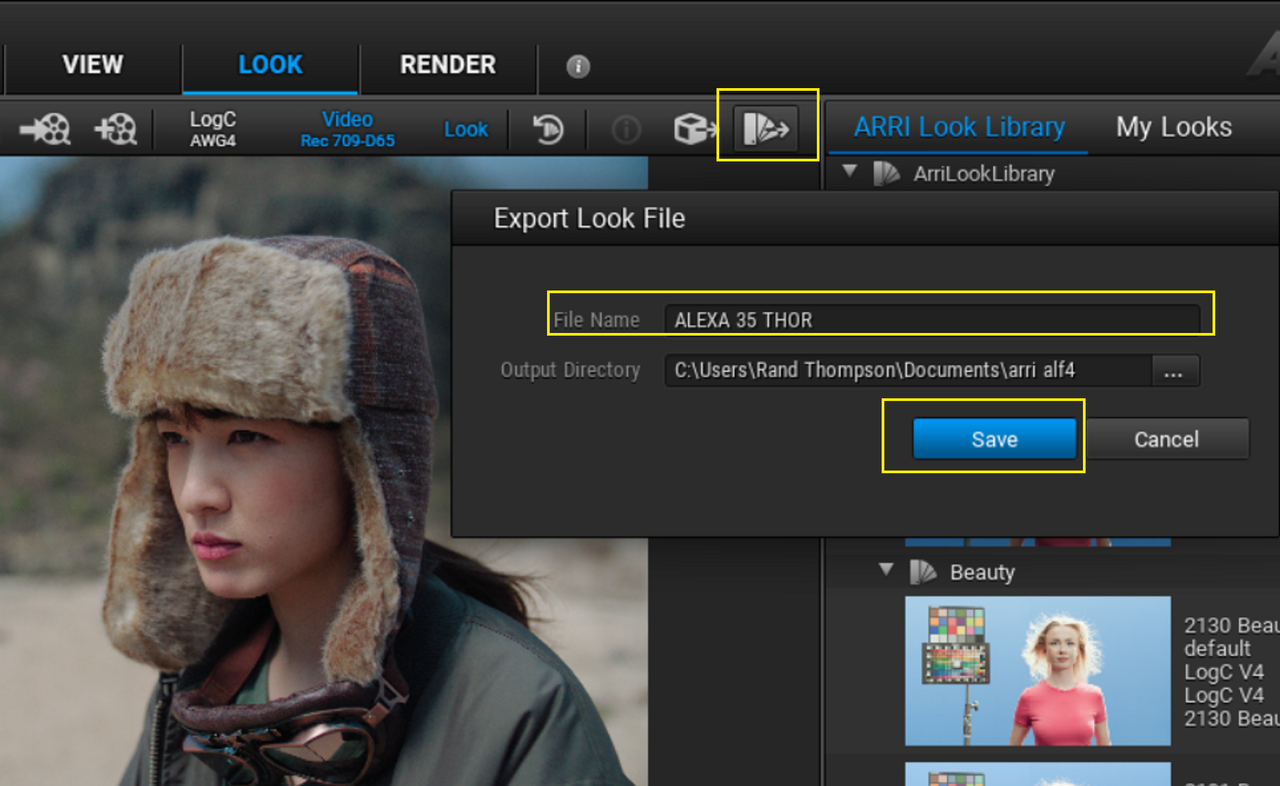Click the import clip icon in the toolbar
This screenshot has height=786, width=1280.
tap(45, 129)
